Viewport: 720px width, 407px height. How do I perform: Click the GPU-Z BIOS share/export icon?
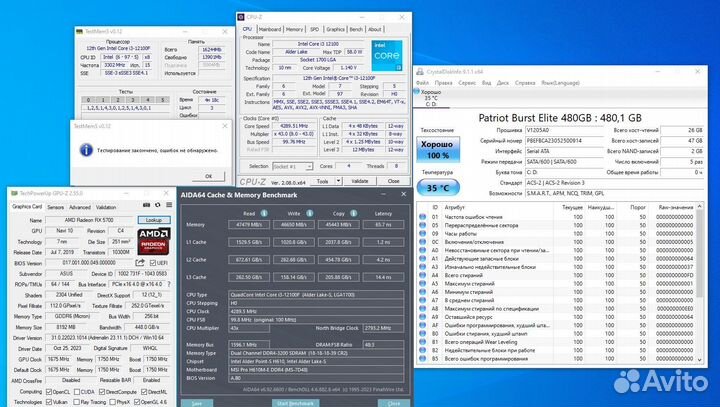(x=140, y=263)
